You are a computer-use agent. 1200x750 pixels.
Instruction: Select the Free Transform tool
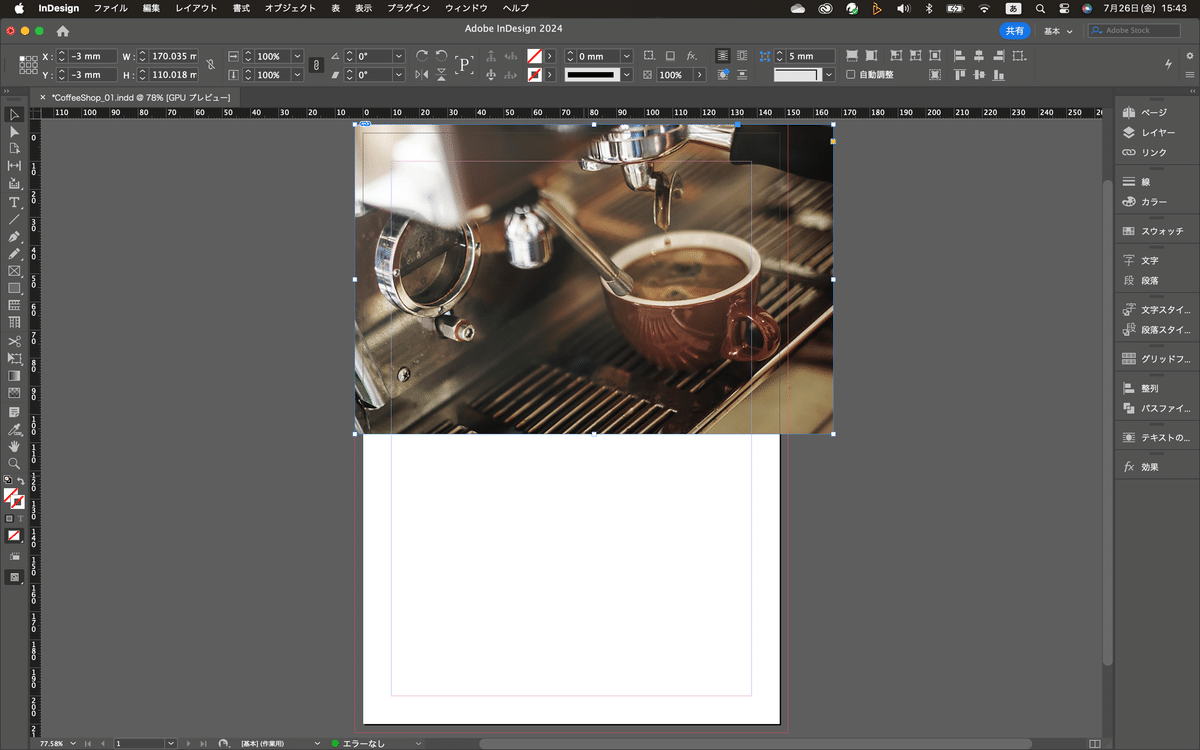tap(14, 358)
